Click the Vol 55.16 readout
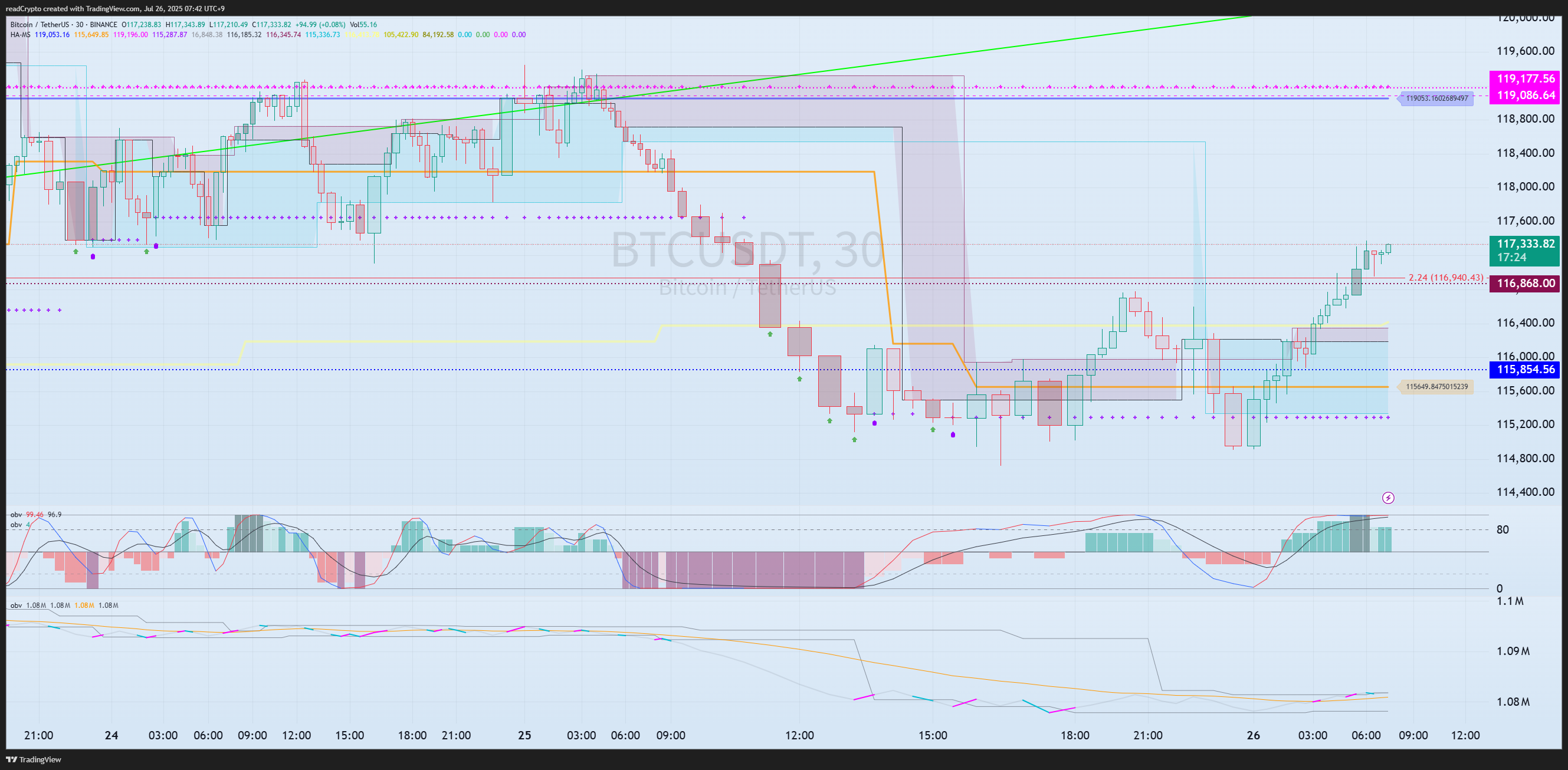This screenshot has height=770, width=1568. pyautogui.click(x=363, y=25)
